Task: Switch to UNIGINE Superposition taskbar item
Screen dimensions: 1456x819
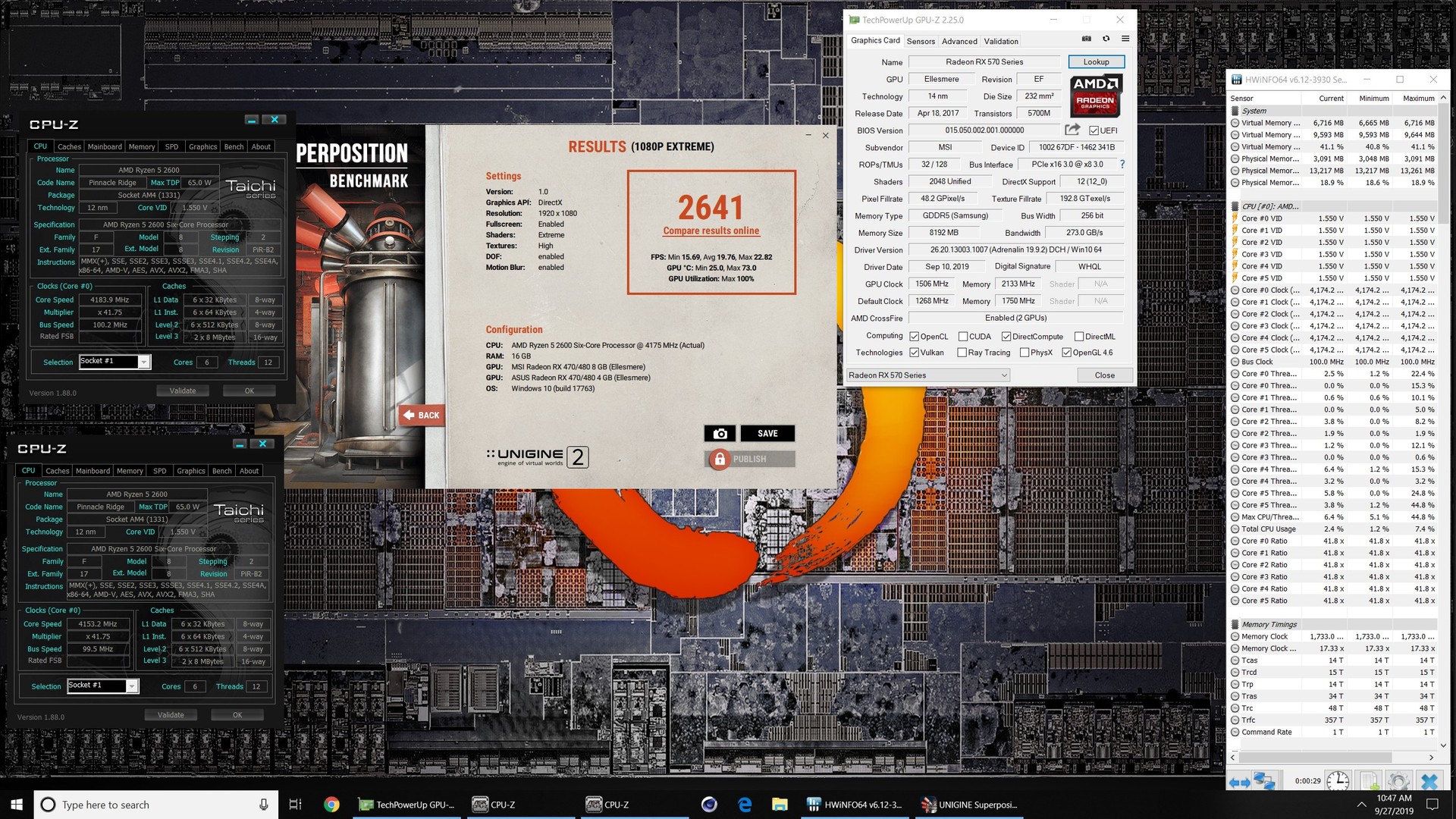Action: (x=970, y=805)
